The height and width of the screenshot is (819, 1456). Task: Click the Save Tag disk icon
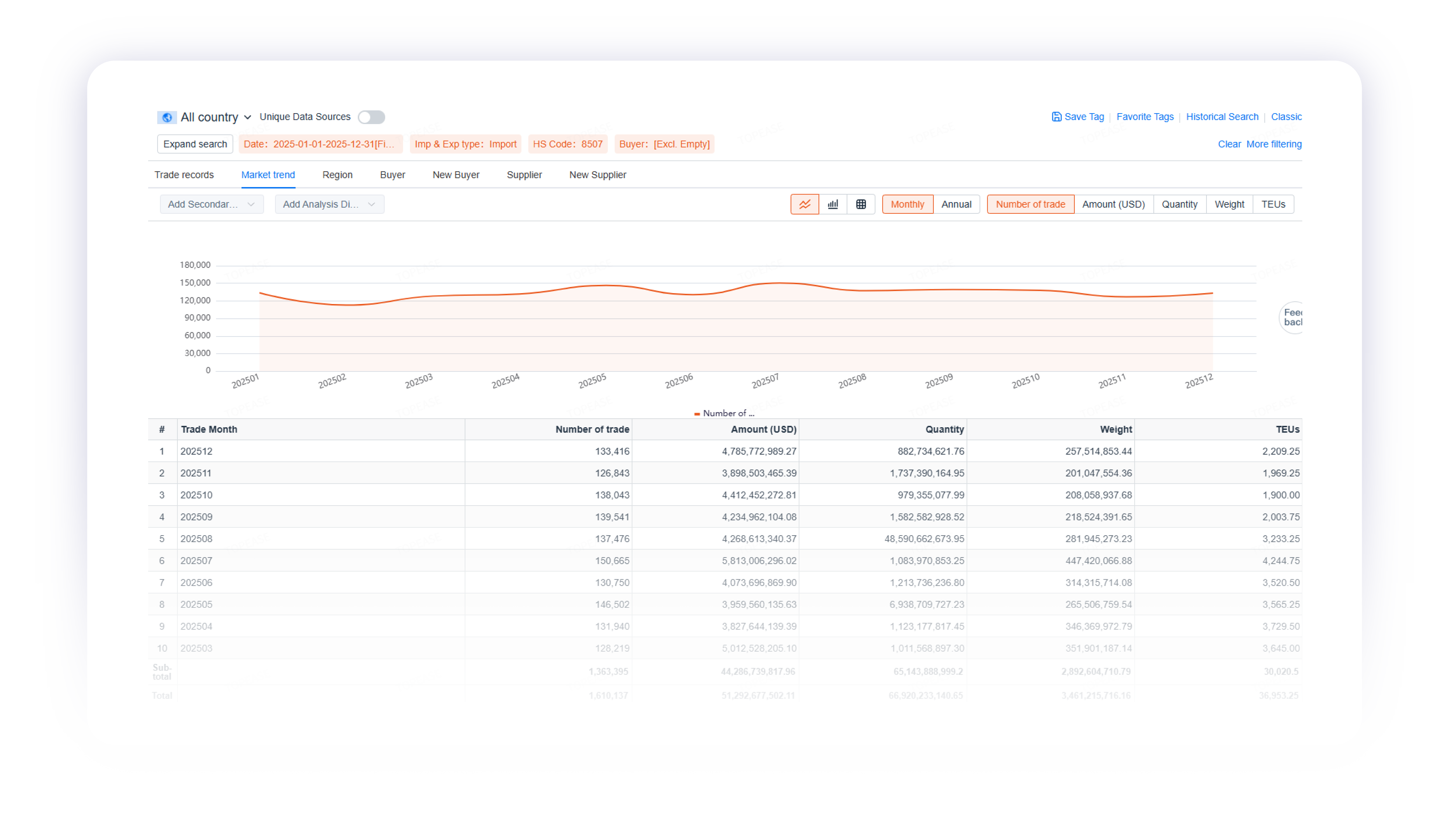(x=1056, y=117)
